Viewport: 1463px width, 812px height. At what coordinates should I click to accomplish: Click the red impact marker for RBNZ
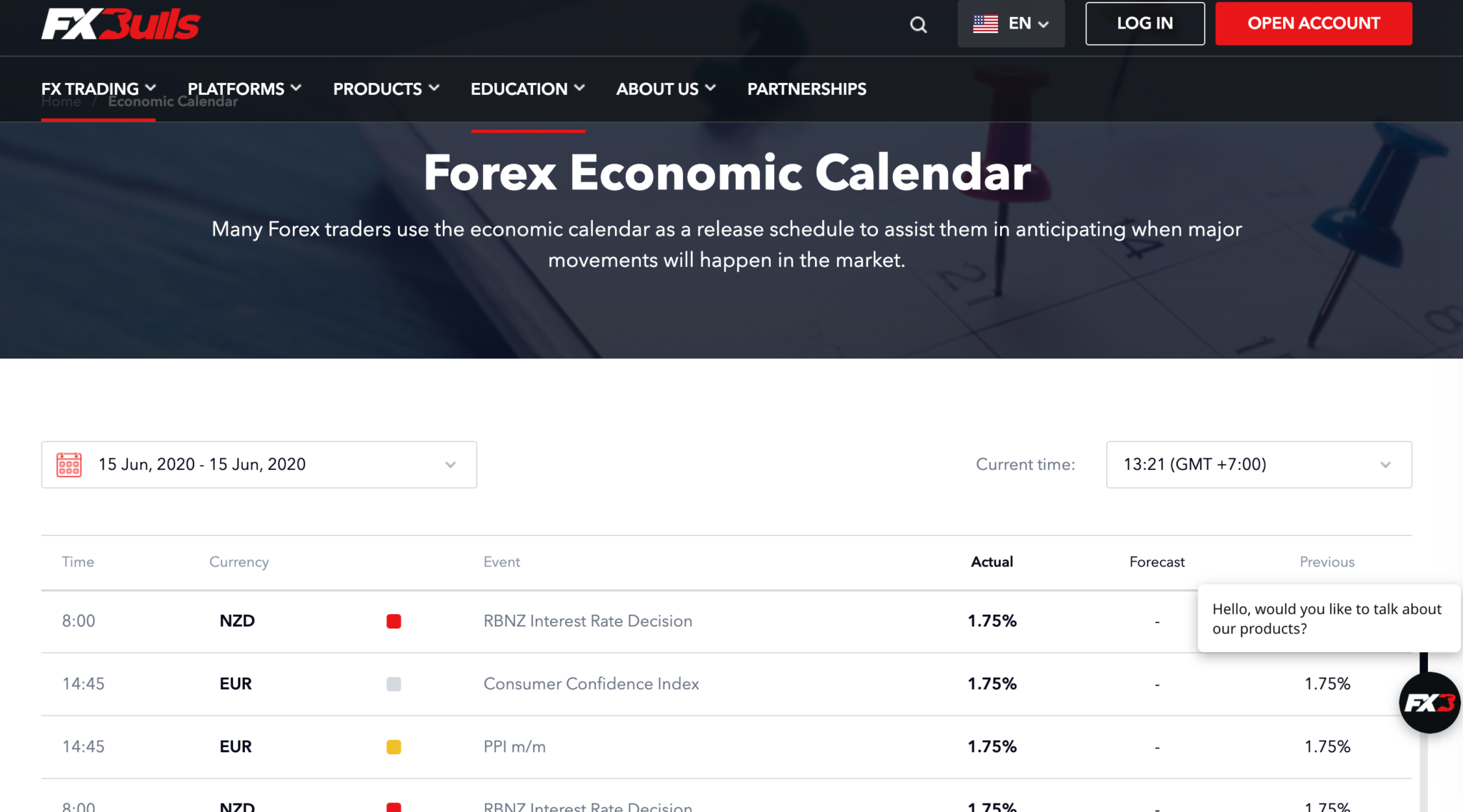pos(394,621)
